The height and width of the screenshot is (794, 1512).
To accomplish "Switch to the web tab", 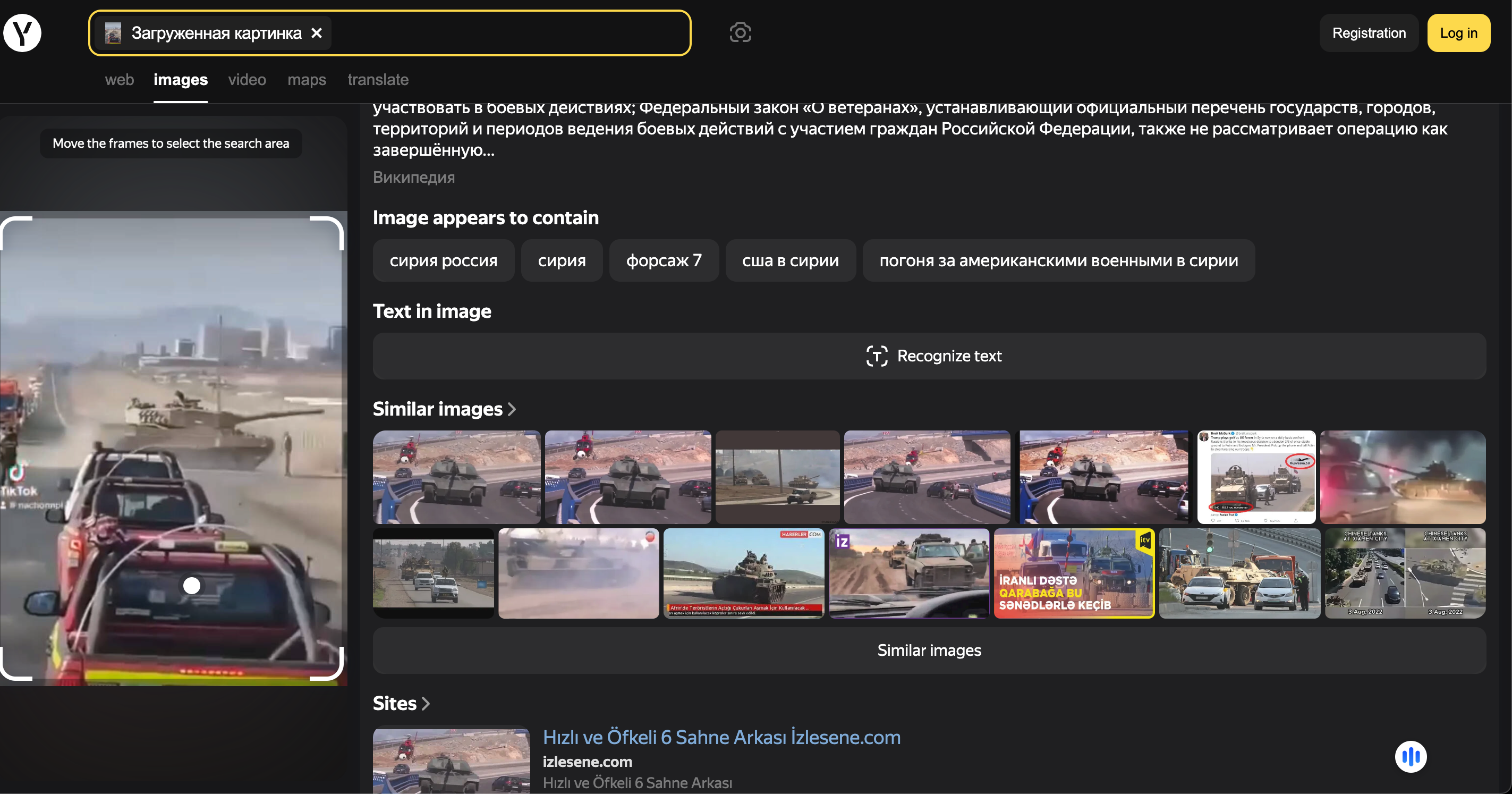I will pyautogui.click(x=119, y=79).
